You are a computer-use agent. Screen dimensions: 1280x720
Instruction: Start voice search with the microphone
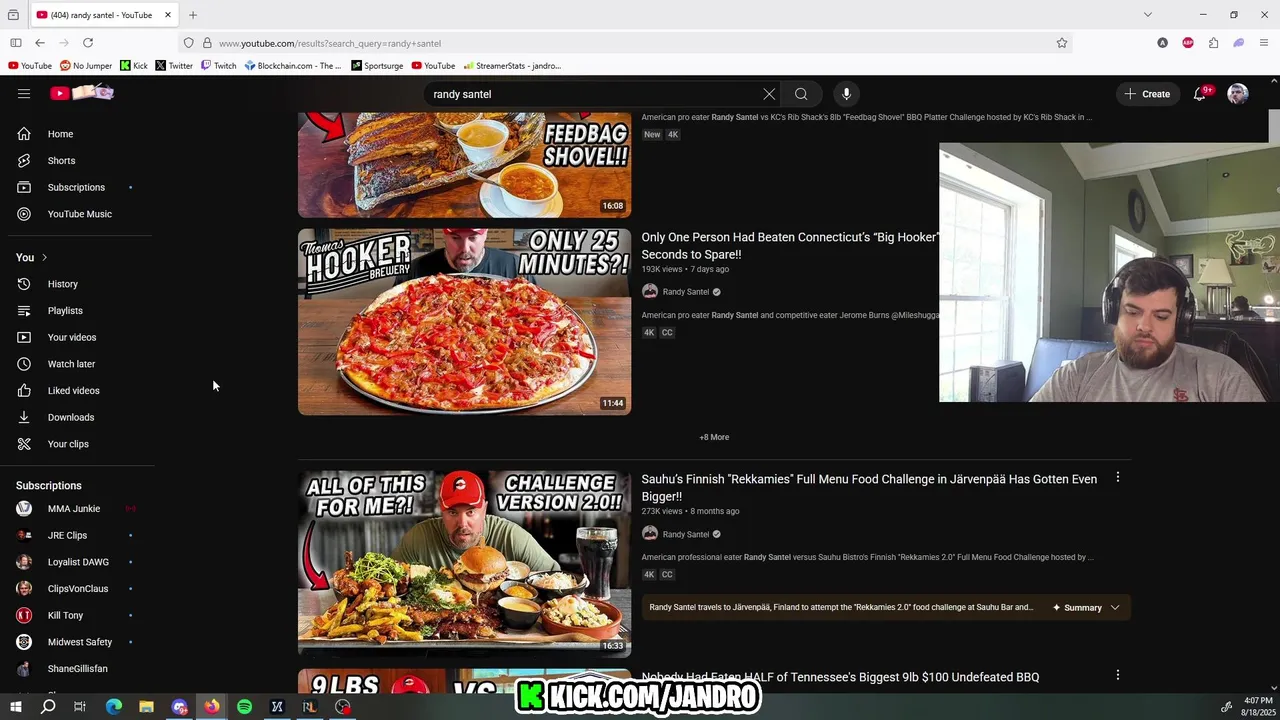click(x=846, y=94)
